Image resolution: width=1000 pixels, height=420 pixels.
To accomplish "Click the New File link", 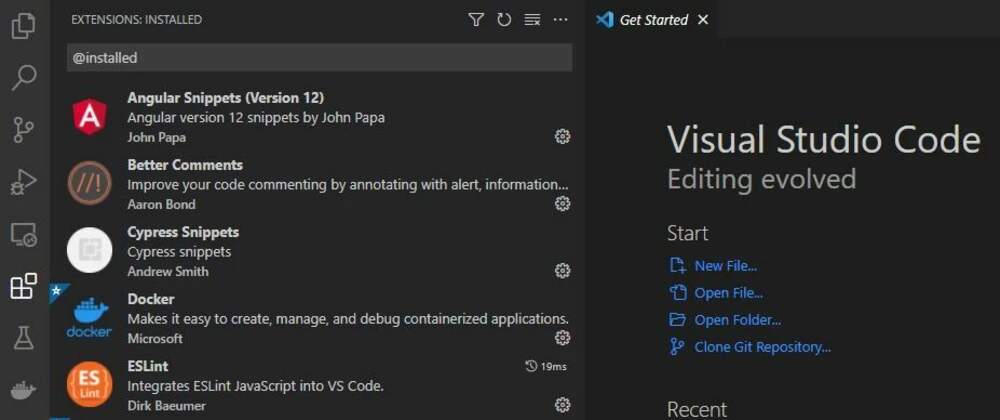I will [x=725, y=266].
